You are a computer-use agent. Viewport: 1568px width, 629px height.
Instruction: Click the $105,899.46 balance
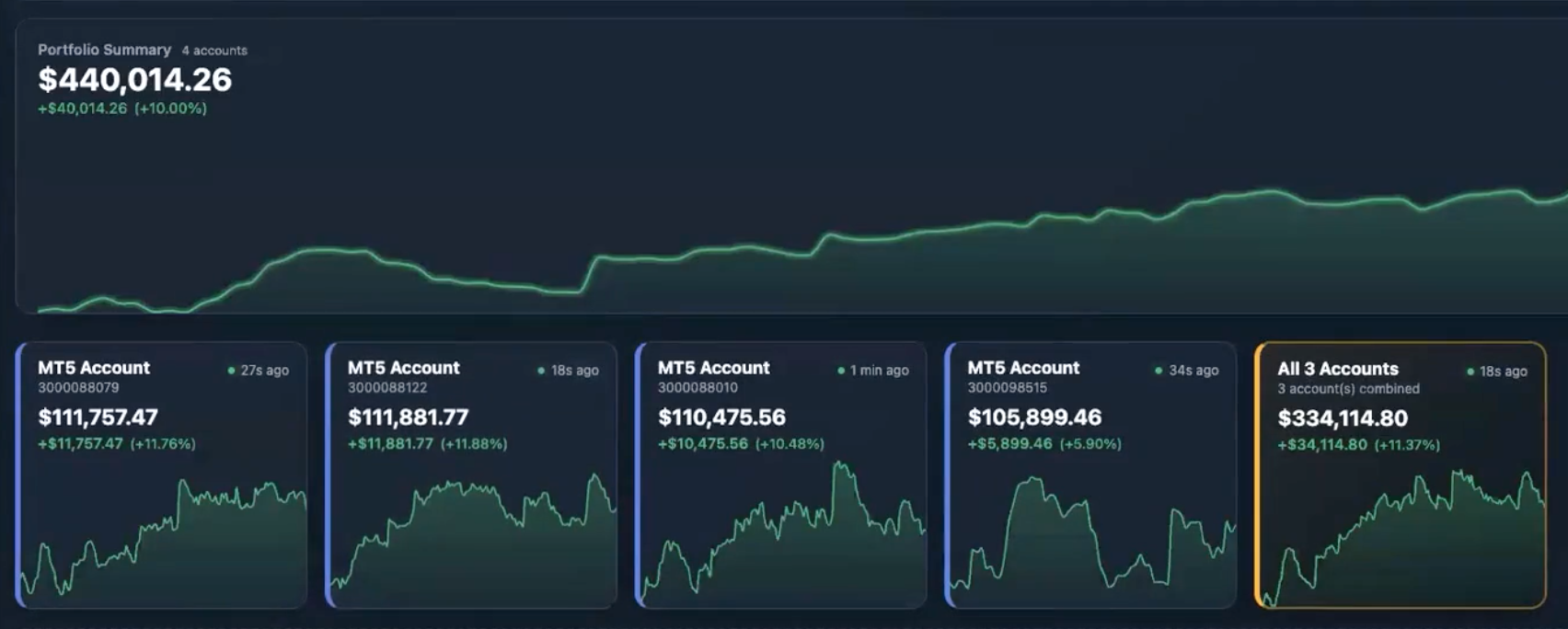point(1034,417)
